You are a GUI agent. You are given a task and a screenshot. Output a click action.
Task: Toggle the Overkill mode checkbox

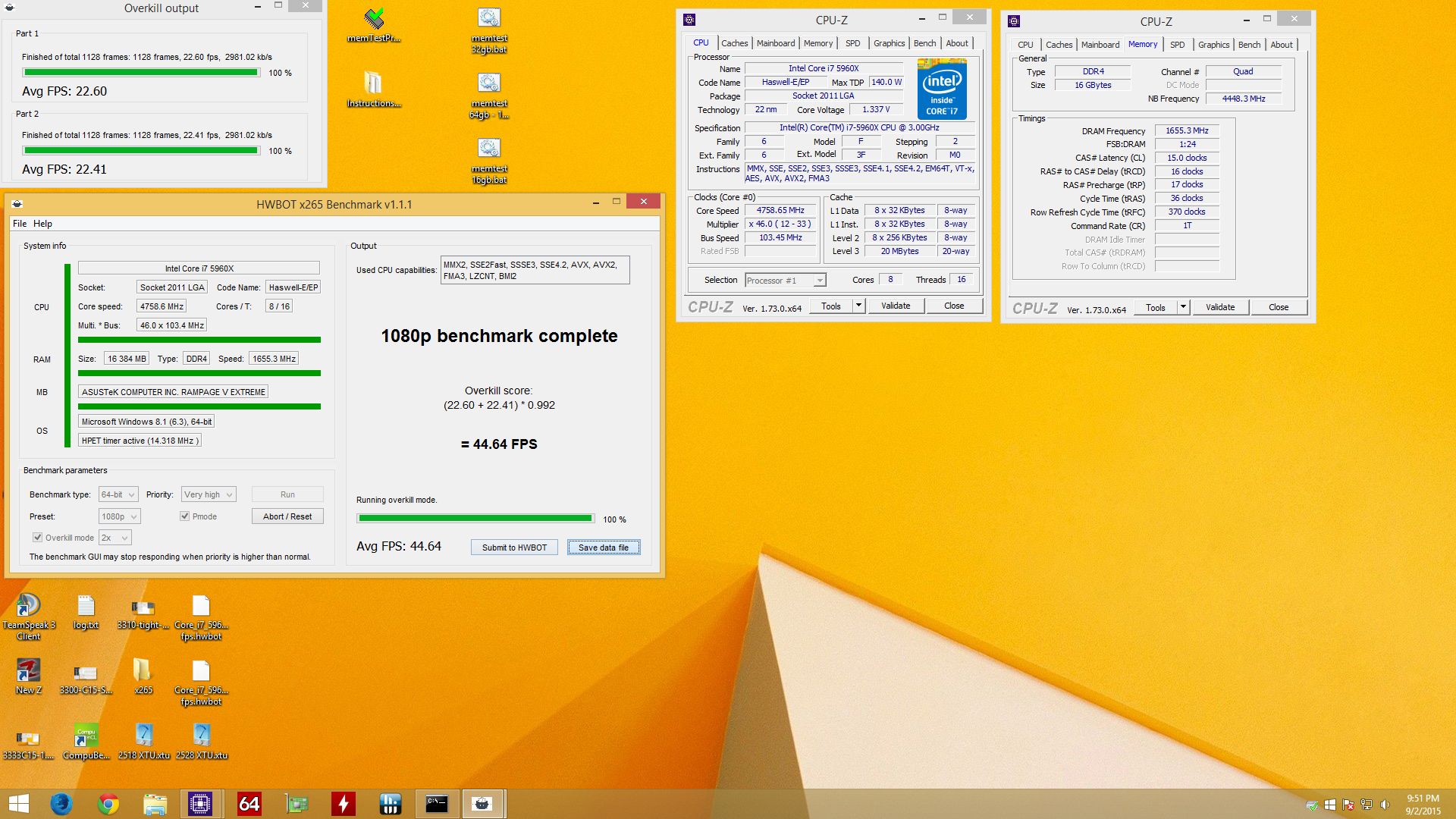pyautogui.click(x=37, y=538)
